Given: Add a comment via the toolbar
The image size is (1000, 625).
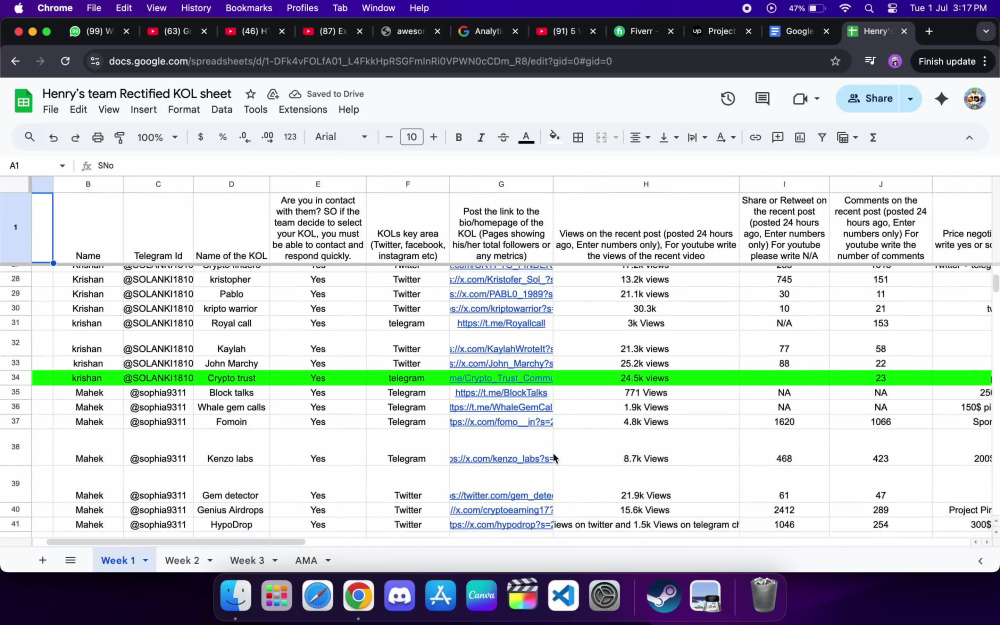Looking at the screenshot, I should [x=777, y=137].
